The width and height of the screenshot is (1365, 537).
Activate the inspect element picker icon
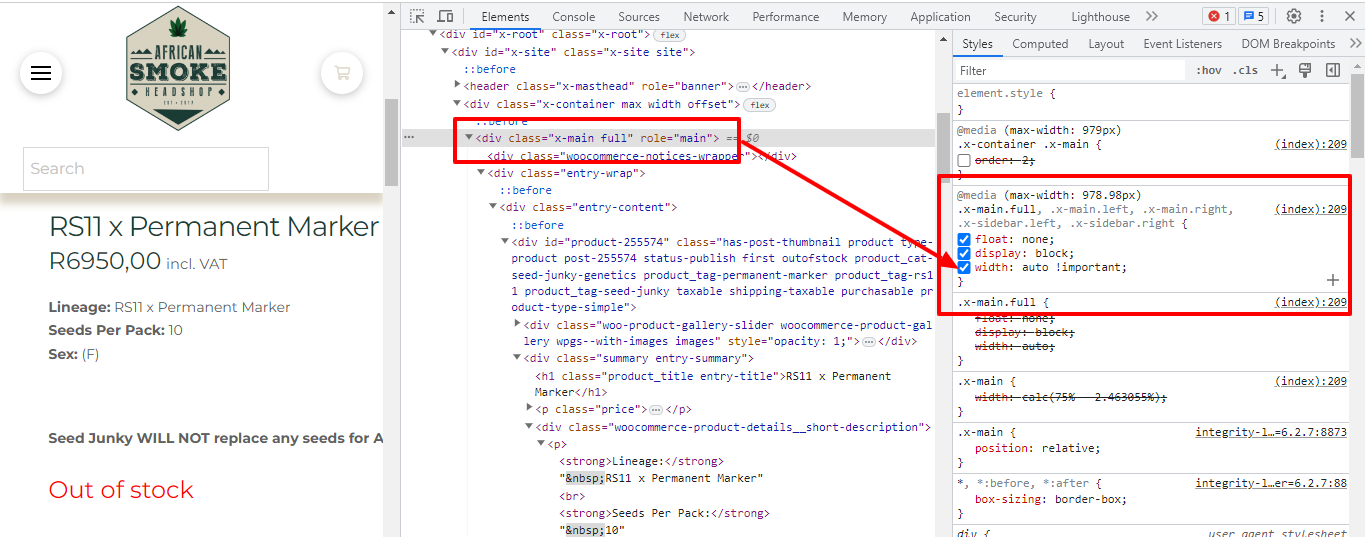[x=418, y=16]
